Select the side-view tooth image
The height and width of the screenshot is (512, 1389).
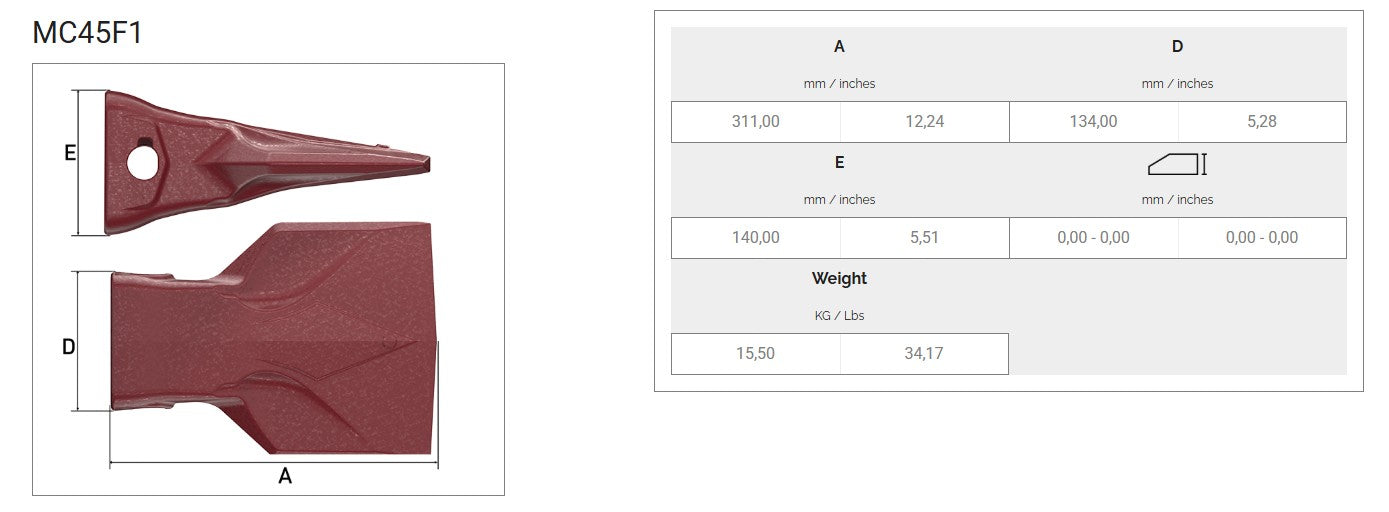point(268,164)
